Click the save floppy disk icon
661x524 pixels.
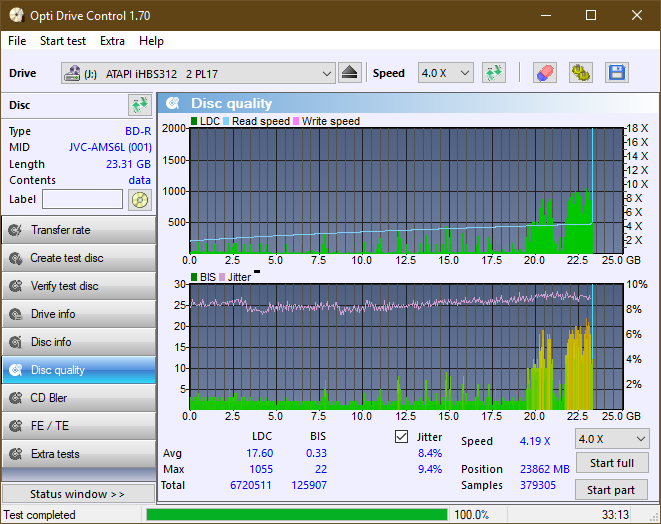tap(617, 73)
